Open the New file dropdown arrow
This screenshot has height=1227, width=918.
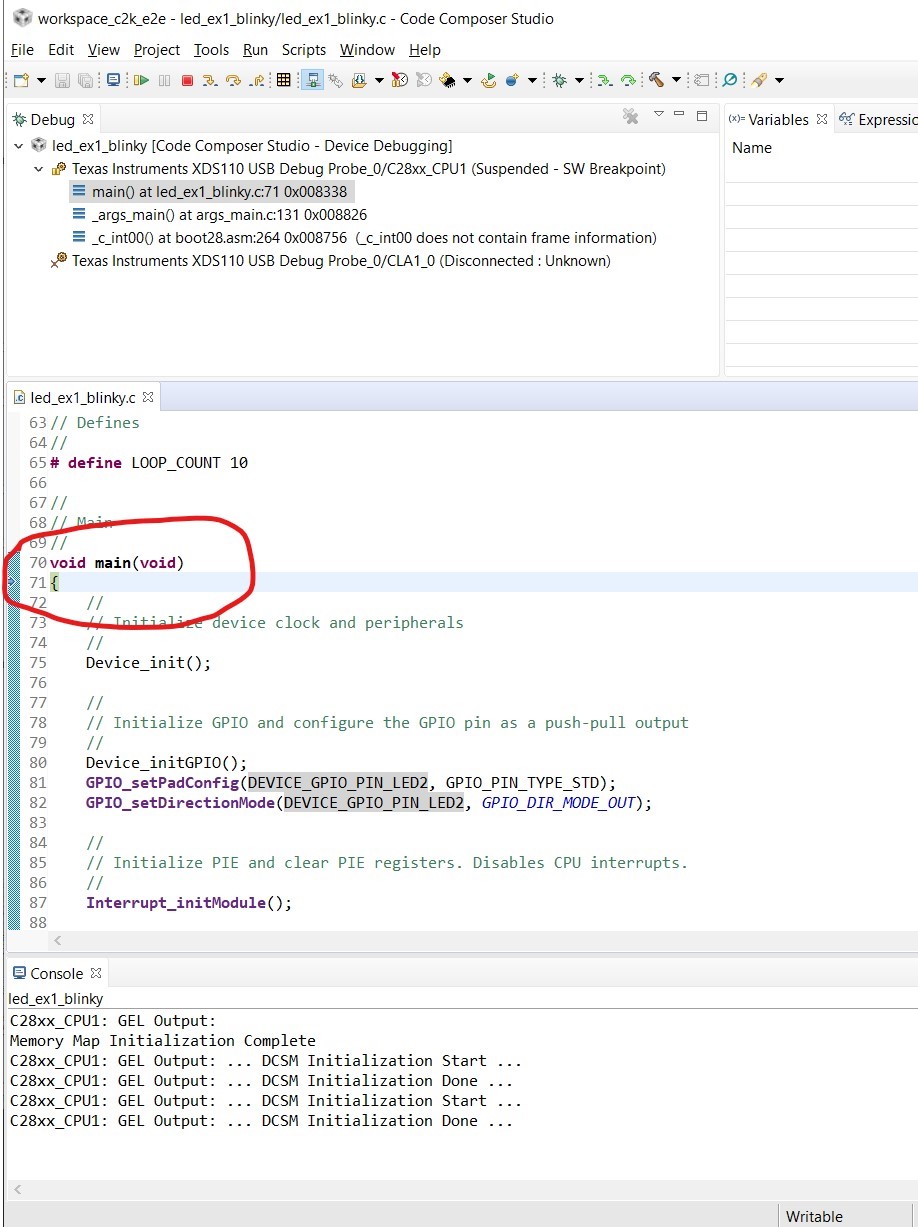point(41,80)
